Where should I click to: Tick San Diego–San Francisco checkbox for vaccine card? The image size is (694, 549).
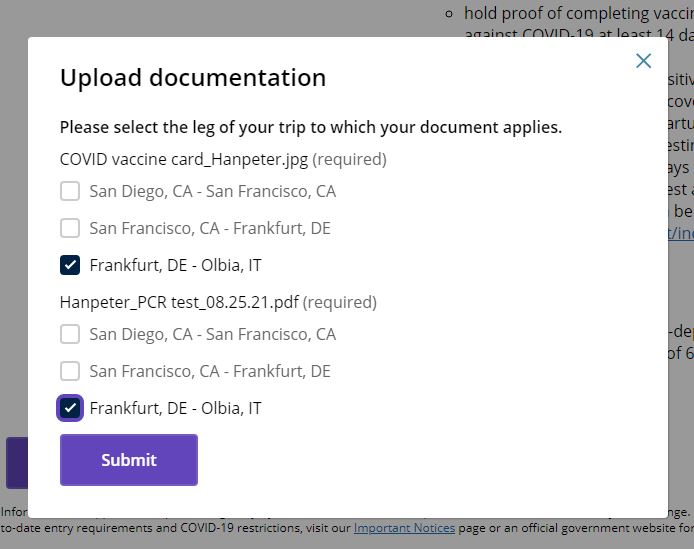pos(70,191)
